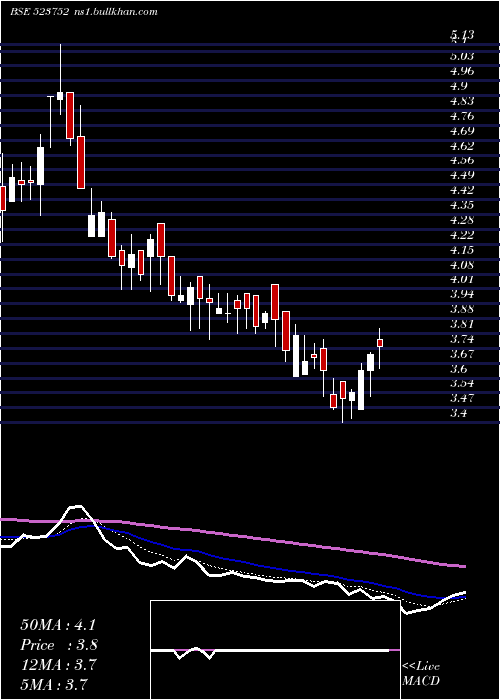This screenshot has height=700, width=500.
Task: Click the <<Live MACD label
Action: [421, 674]
